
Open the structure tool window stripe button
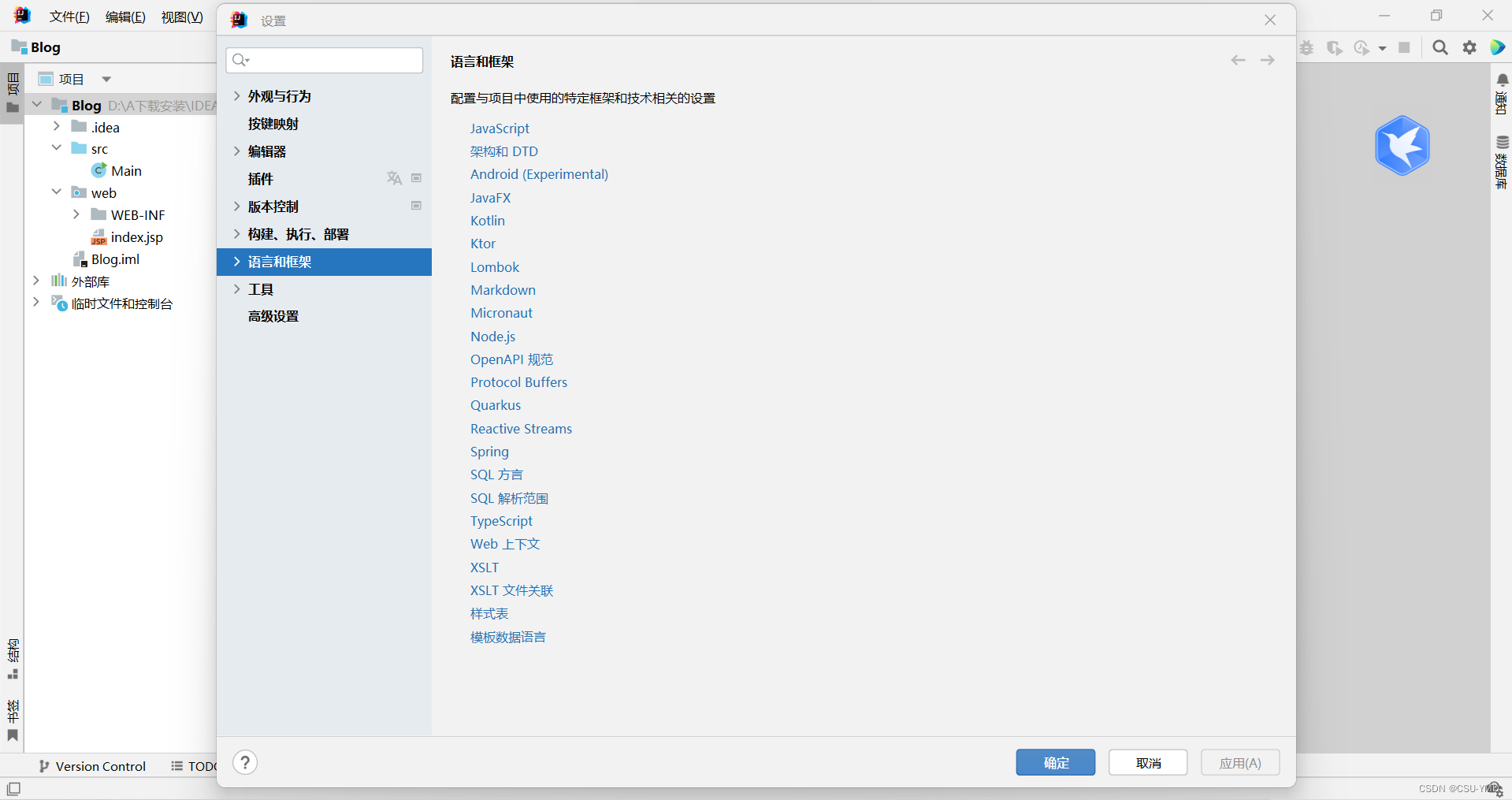tap(13, 659)
